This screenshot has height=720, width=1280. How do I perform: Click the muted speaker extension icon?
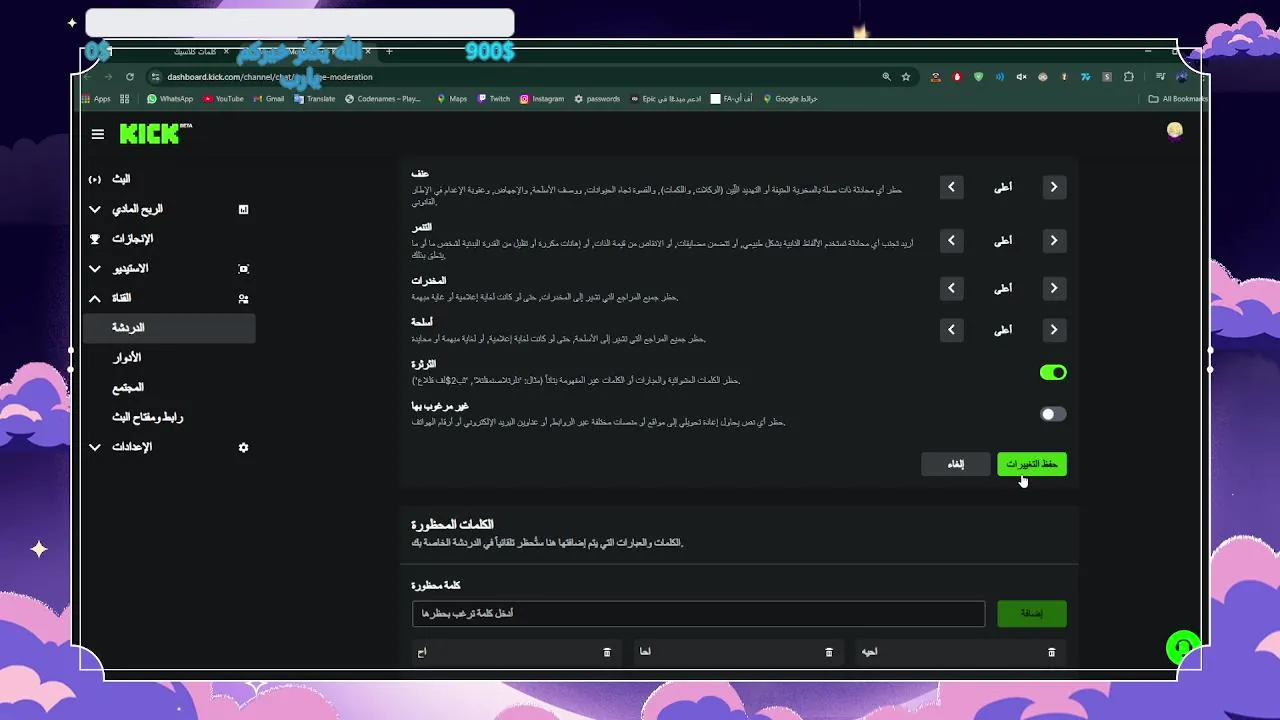point(1021,77)
